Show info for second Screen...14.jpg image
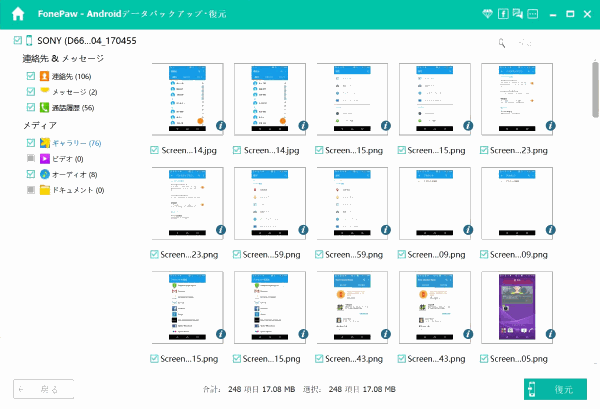The height and width of the screenshot is (409, 600). 303,125
